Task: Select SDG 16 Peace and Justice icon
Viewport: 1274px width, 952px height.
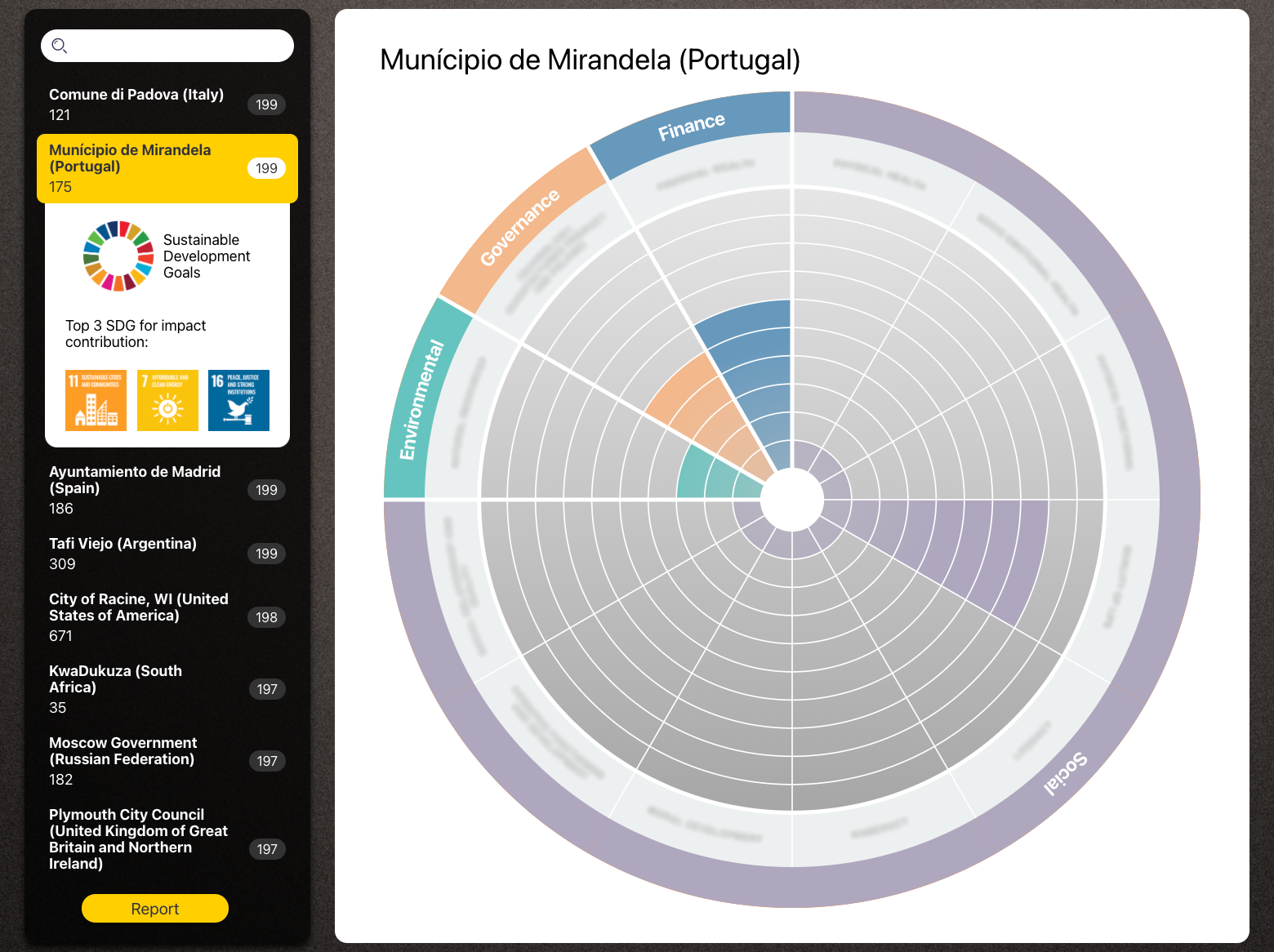Action: tap(238, 400)
